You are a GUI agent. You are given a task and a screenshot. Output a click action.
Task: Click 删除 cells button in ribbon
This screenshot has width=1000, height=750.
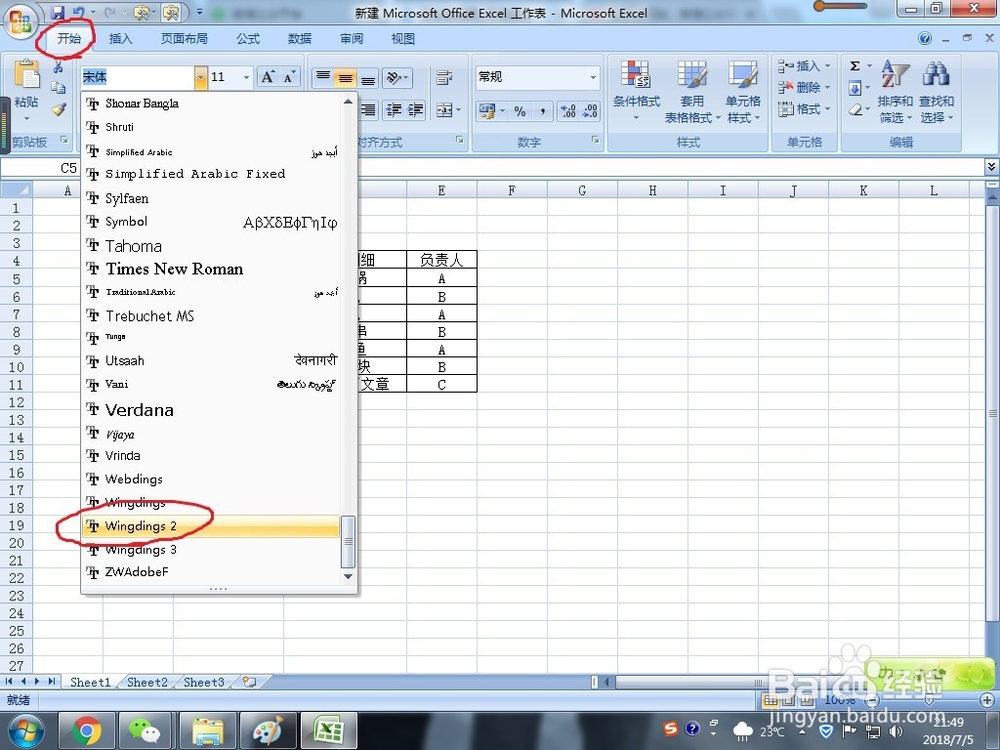click(804, 87)
